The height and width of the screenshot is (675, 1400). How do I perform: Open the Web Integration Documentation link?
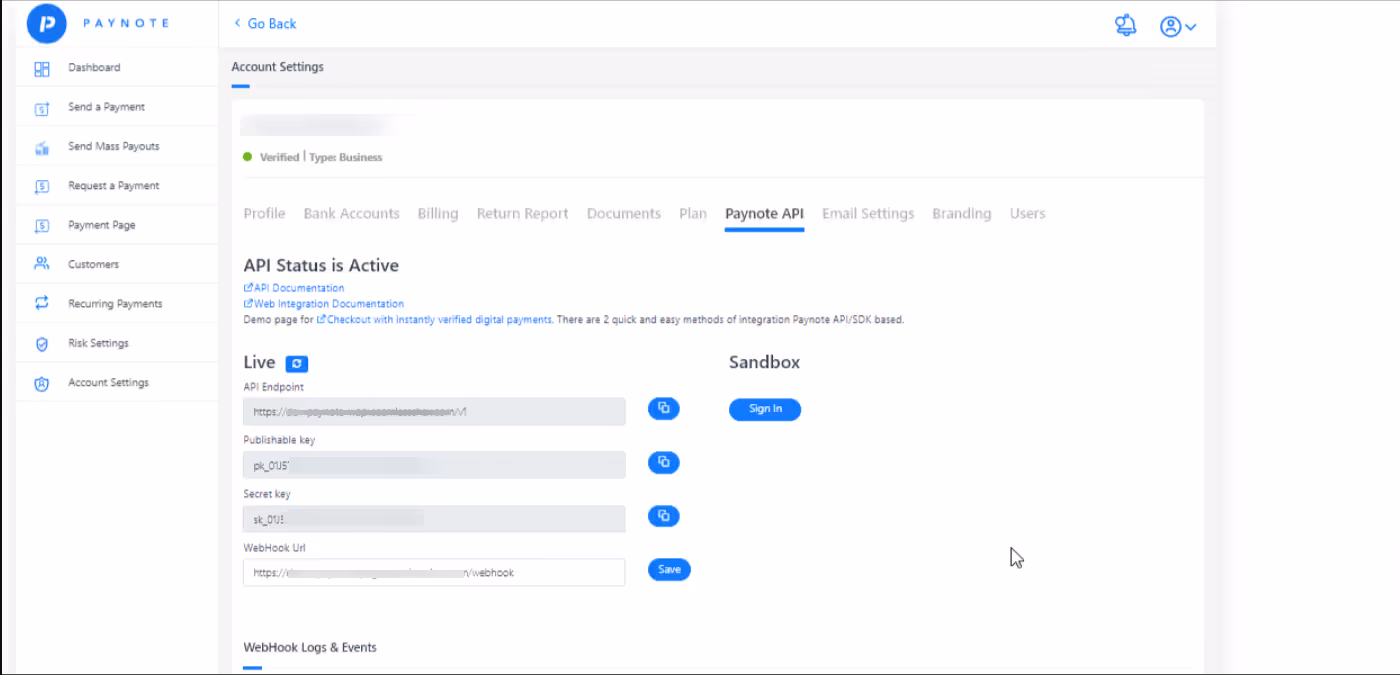tap(324, 304)
